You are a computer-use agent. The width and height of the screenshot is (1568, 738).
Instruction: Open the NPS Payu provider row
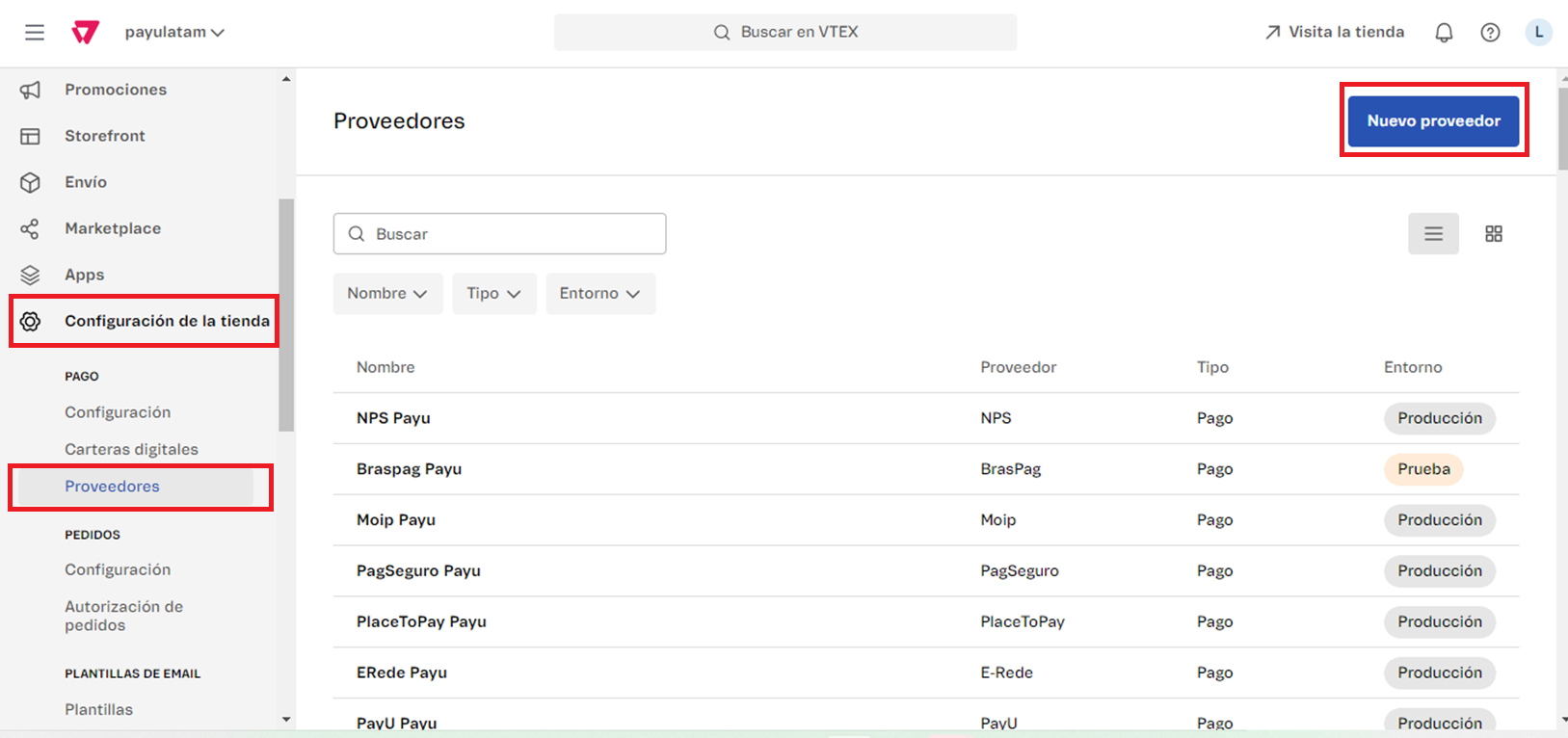tap(926, 418)
